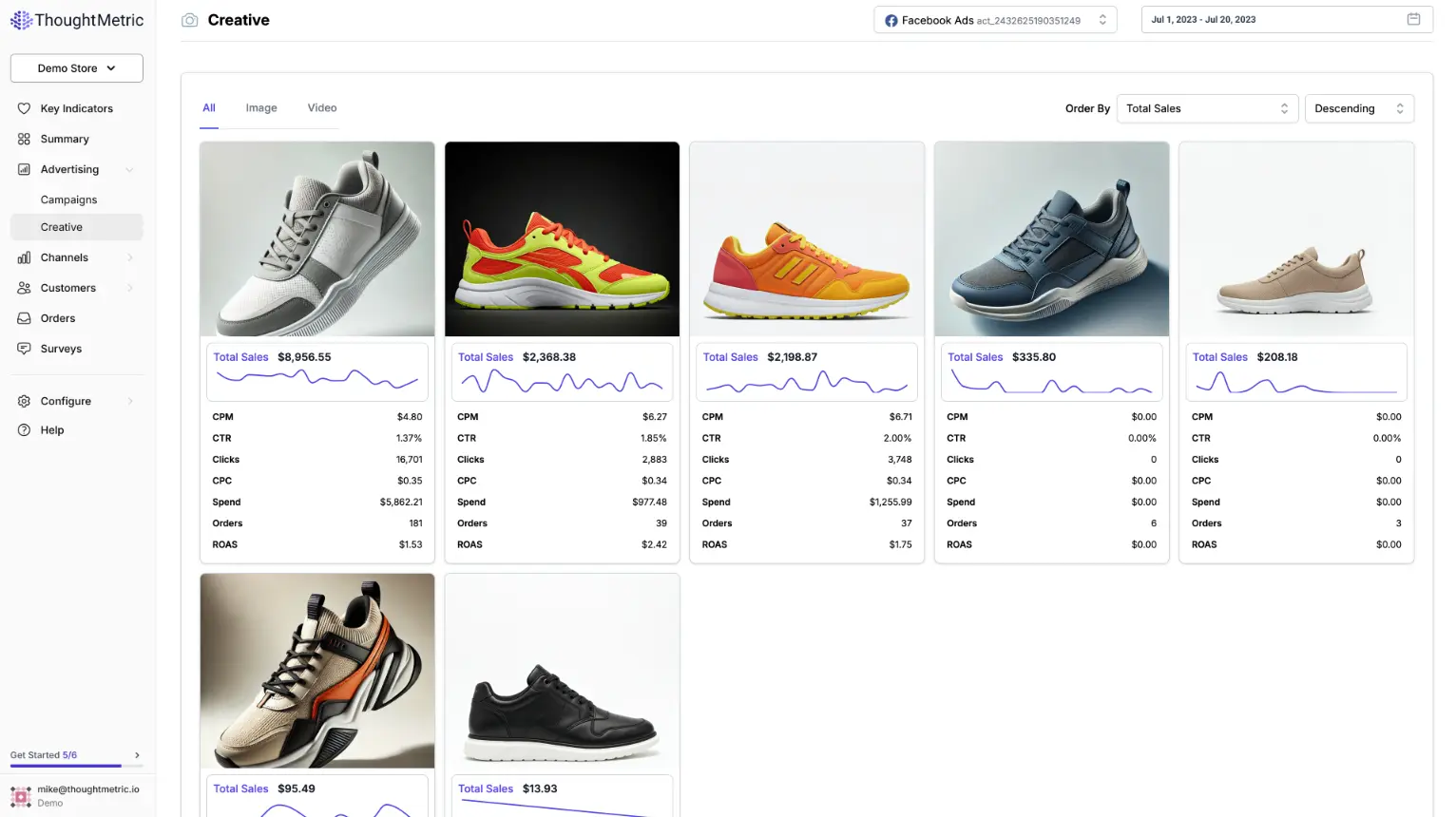
Task: Change the Order By dropdown from Total Sales
Action: pyautogui.click(x=1207, y=108)
